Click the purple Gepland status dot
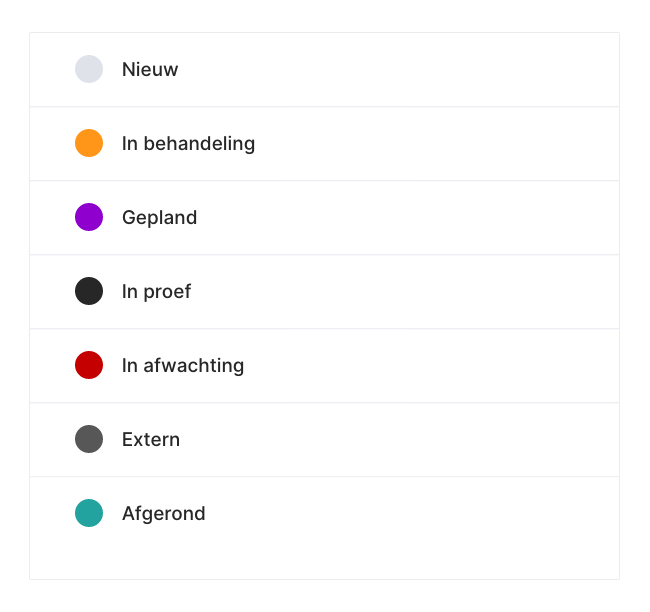 89,217
